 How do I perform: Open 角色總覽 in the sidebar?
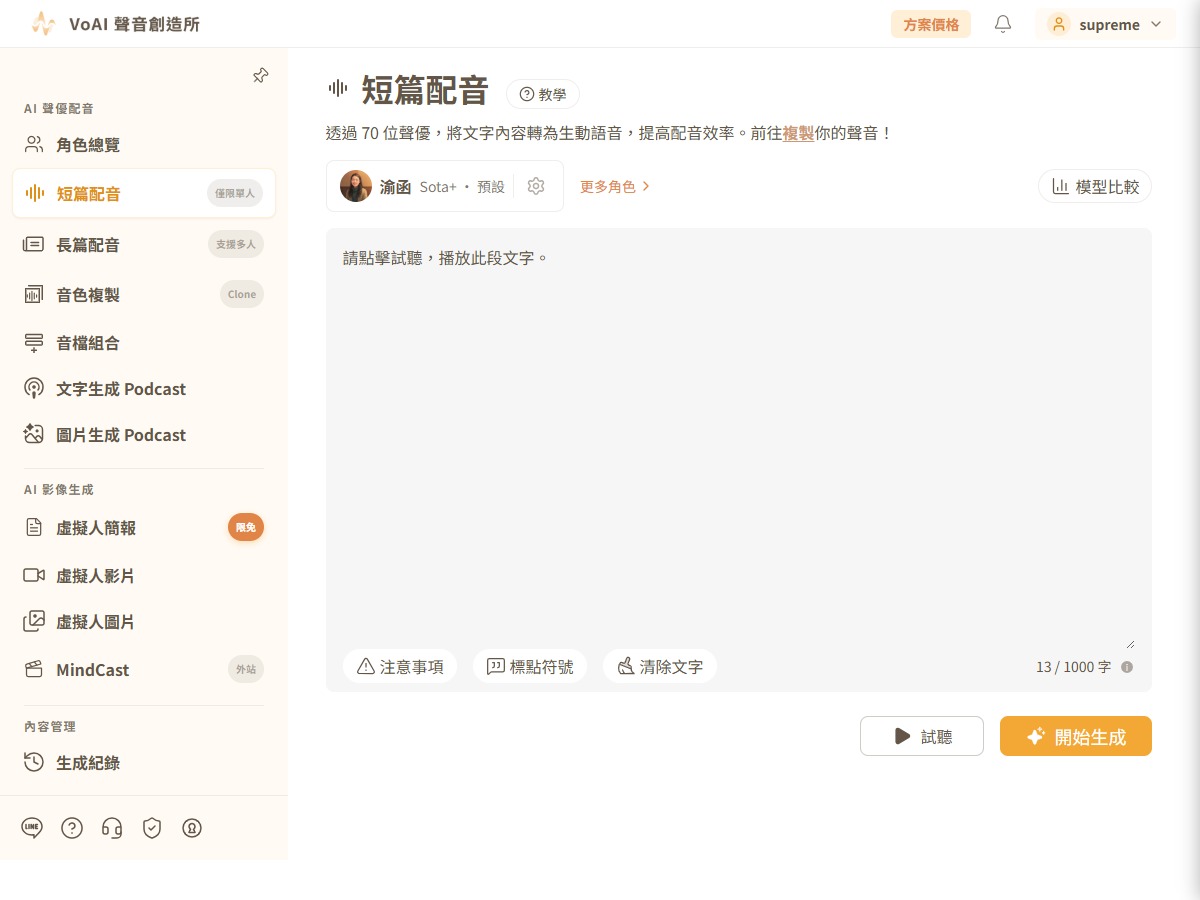(x=144, y=145)
